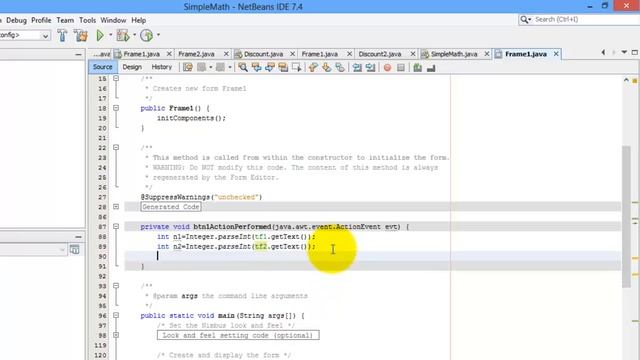
Task: Start macro recording with red circle icon
Action: [387, 68]
